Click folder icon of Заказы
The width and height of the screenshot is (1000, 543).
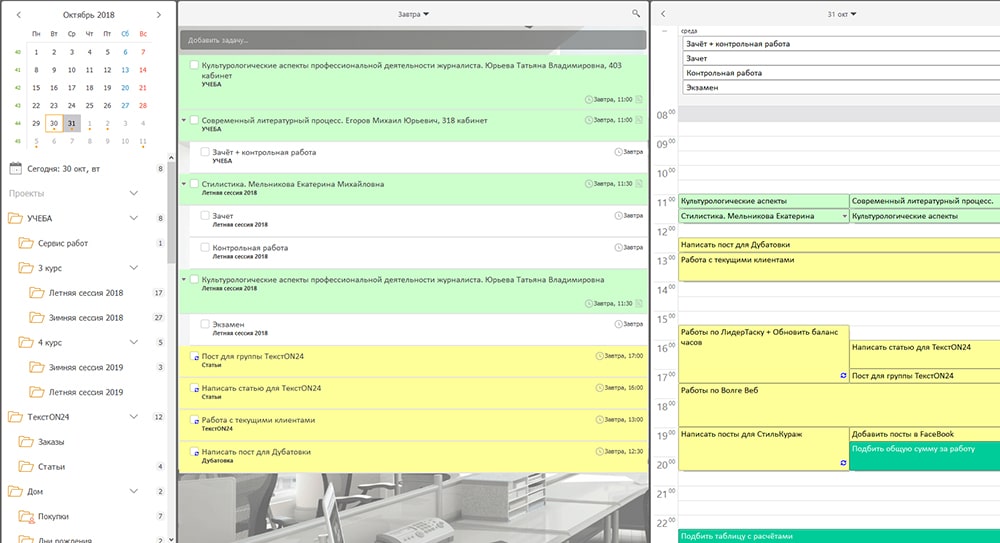26,442
